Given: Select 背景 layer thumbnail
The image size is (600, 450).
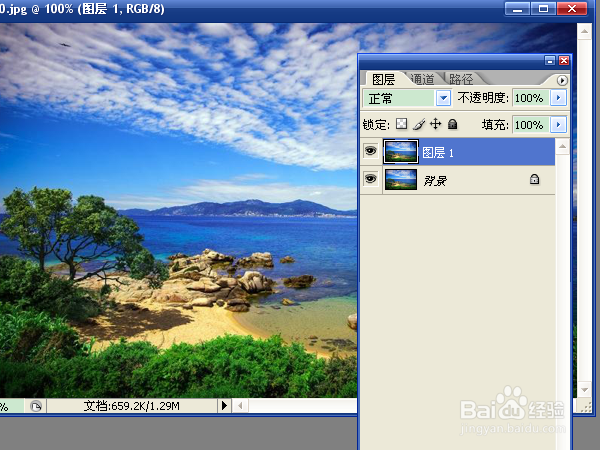Looking at the screenshot, I should pyautogui.click(x=401, y=179).
